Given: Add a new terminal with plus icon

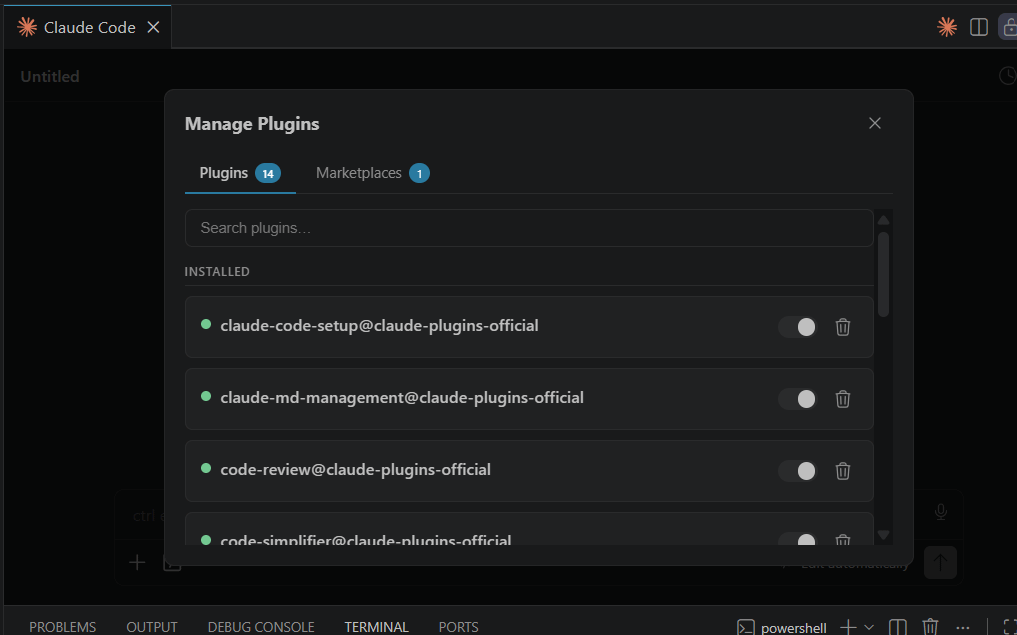Looking at the screenshot, I should [x=848, y=627].
